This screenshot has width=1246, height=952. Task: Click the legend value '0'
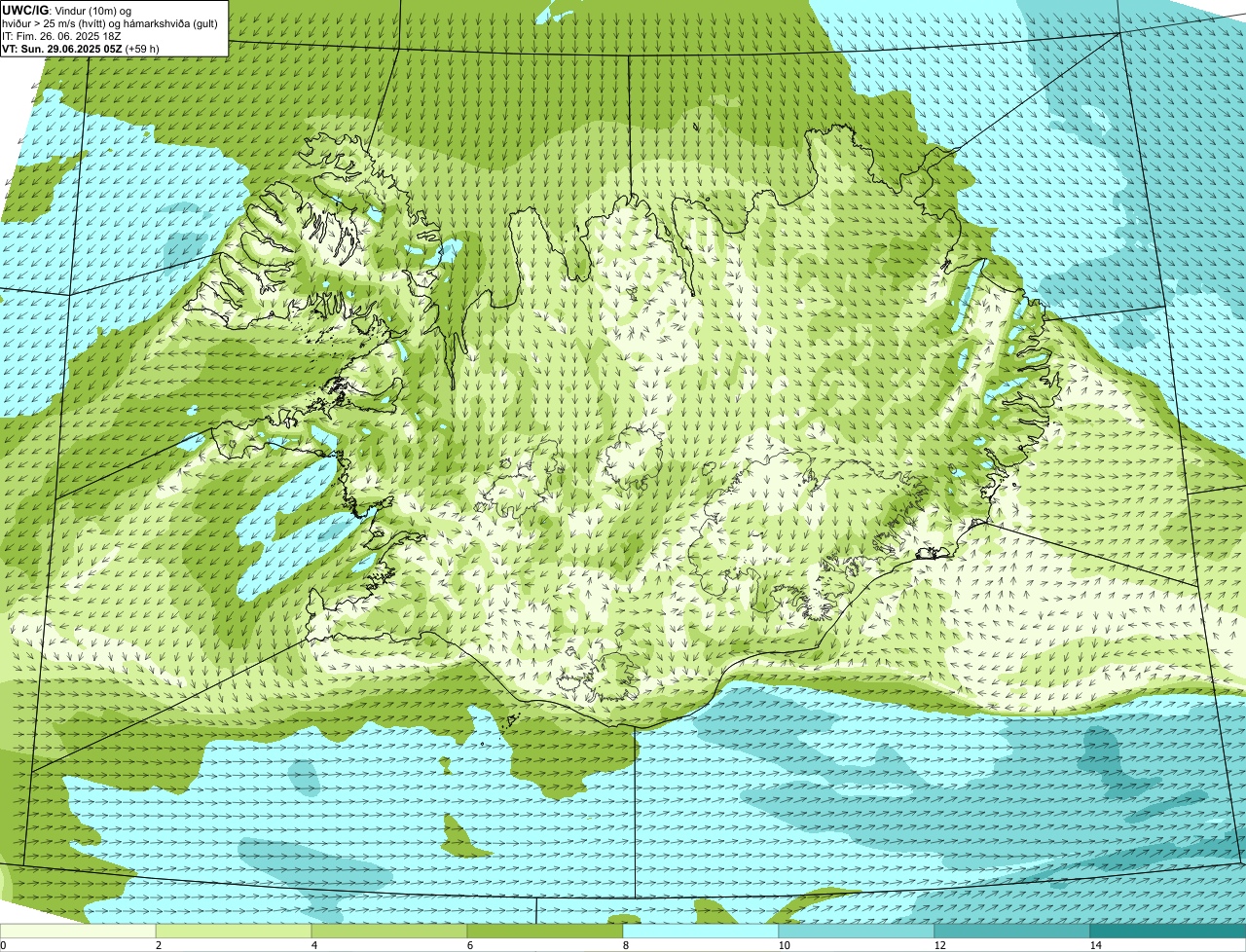tap(3, 945)
